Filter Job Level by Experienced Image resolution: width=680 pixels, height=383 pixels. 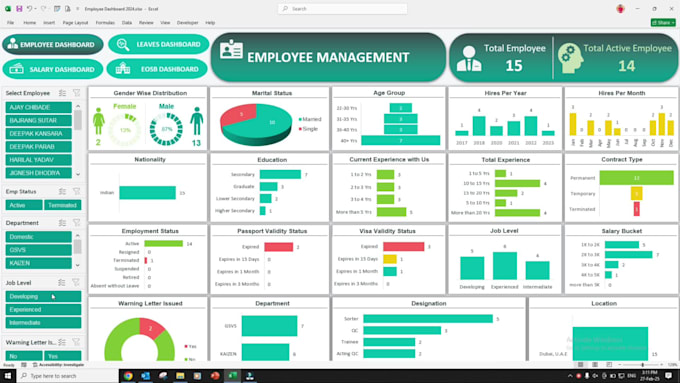coord(43,310)
